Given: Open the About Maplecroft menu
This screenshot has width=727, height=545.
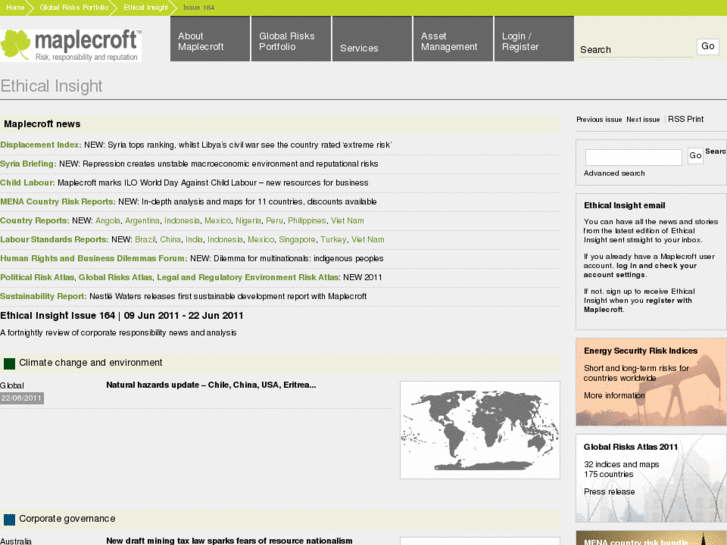Looking at the screenshot, I should (x=209, y=41).
